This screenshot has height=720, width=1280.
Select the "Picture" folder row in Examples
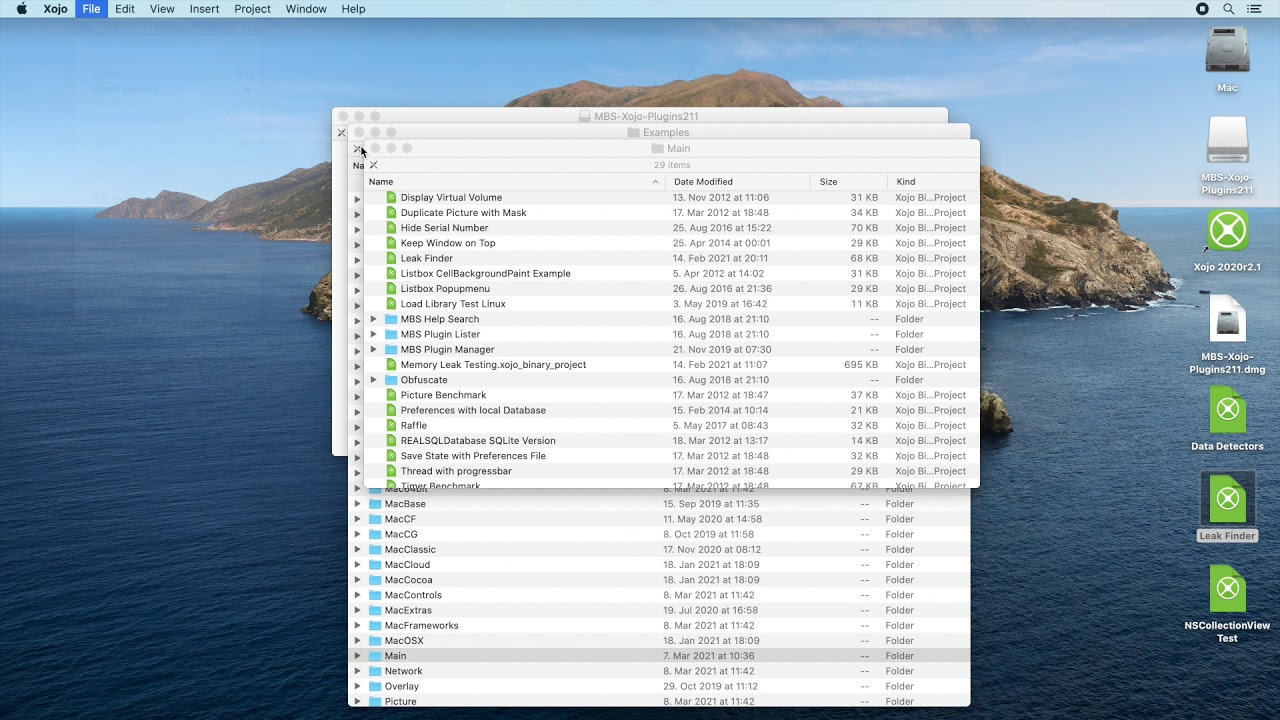pyautogui.click(x=659, y=701)
